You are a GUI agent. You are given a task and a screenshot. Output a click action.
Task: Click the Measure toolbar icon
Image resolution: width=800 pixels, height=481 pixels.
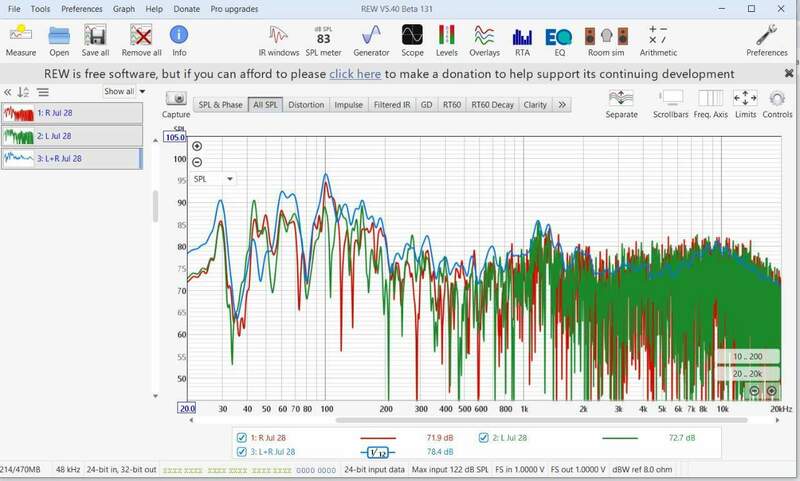pyautogui.click(x=21, y=41)
